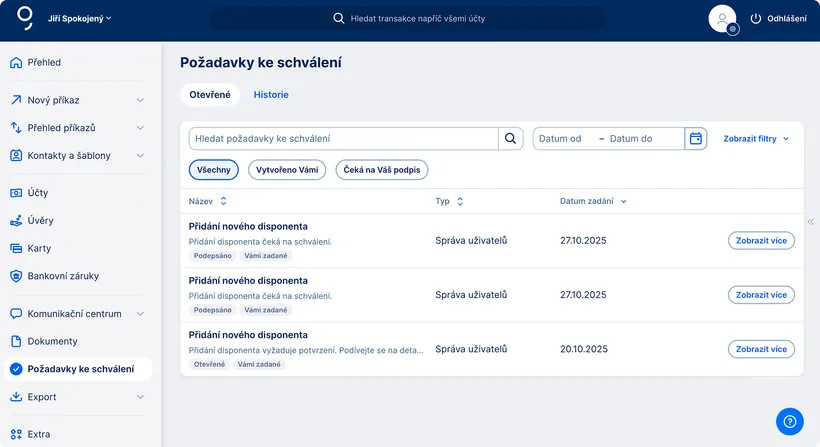Open the Jiří Spokojený account dropdown
Image resolution: width=820 pixels, height=447 pixels.
[80, 19]
